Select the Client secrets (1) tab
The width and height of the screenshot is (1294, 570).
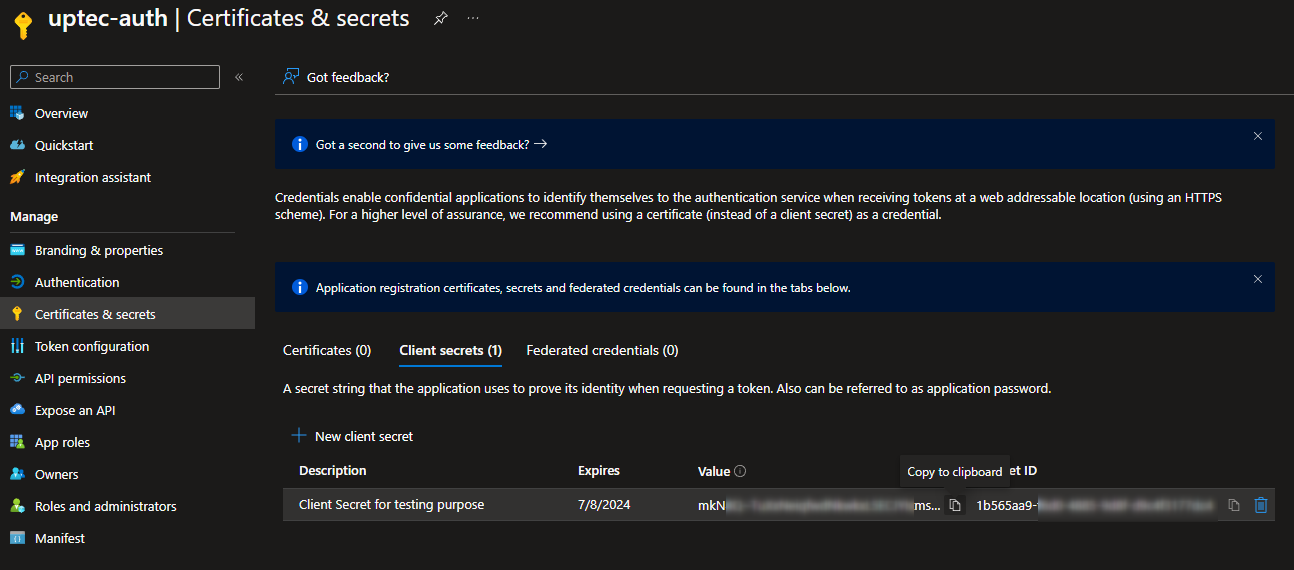pos(450,351)
